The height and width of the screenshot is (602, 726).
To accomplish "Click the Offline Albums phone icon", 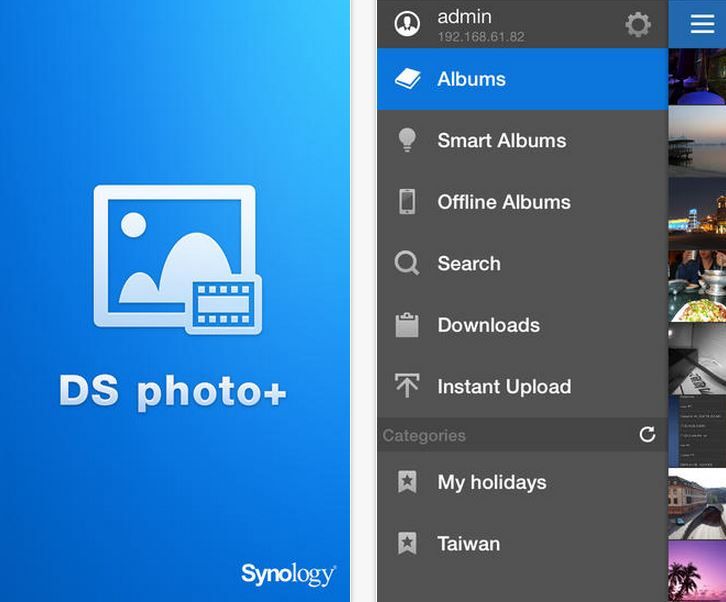I will 407,201.
